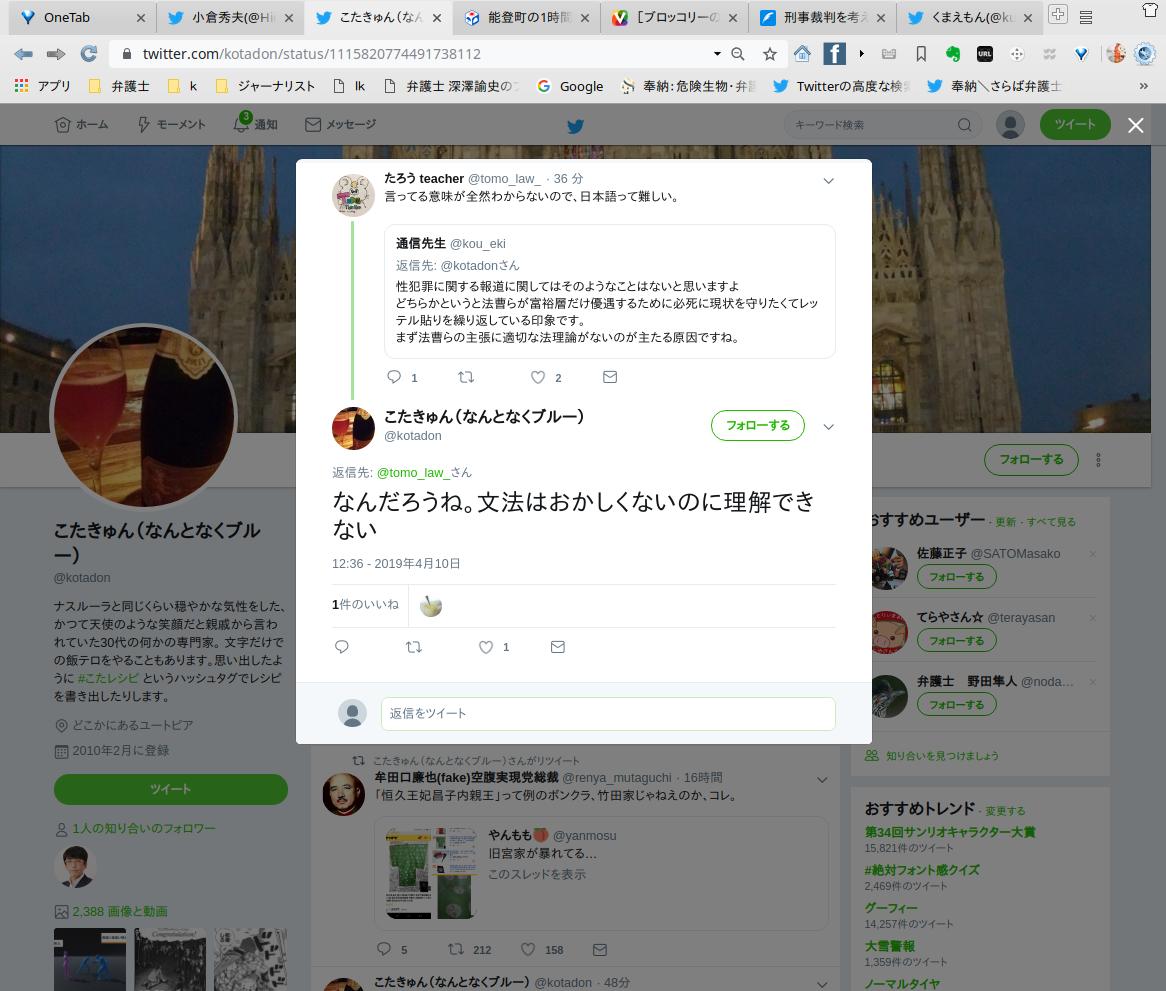The width and height of the screenshot is (1166, 991).
Task: Switch to the 刑事裁判を考える tab
Action: 822,17
